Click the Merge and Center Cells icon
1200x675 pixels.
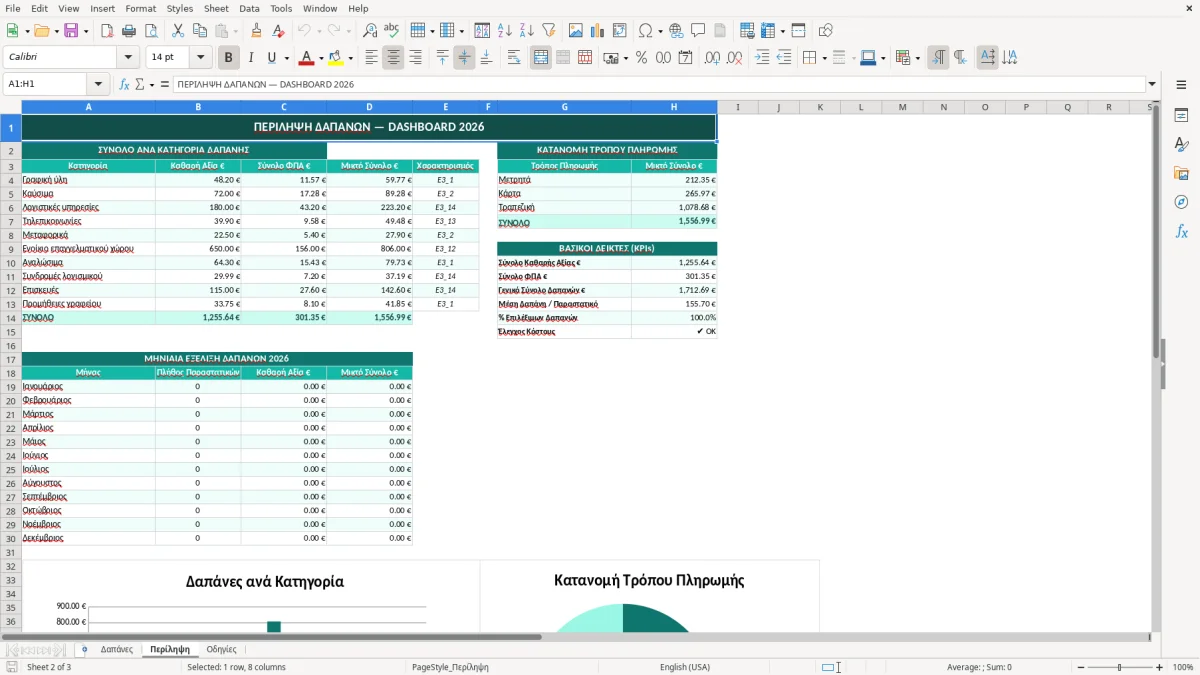(x=541, y=58)
